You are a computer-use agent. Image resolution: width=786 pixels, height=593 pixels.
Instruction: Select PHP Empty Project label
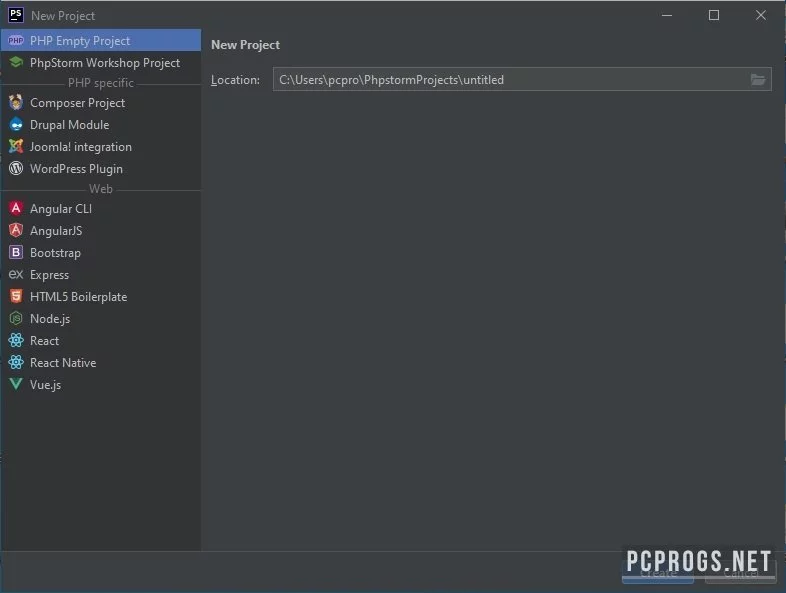[80, 41]
